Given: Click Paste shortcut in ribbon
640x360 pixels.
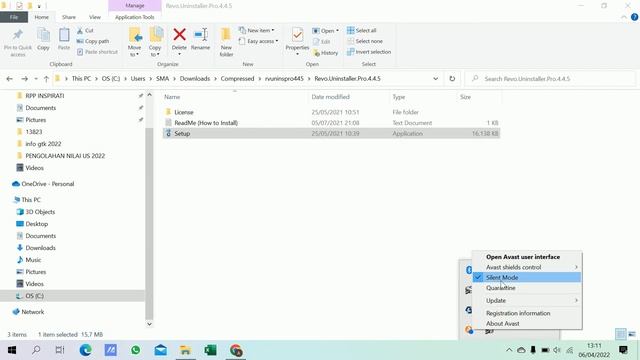Looking at the screenshot, I should [97, 52].
